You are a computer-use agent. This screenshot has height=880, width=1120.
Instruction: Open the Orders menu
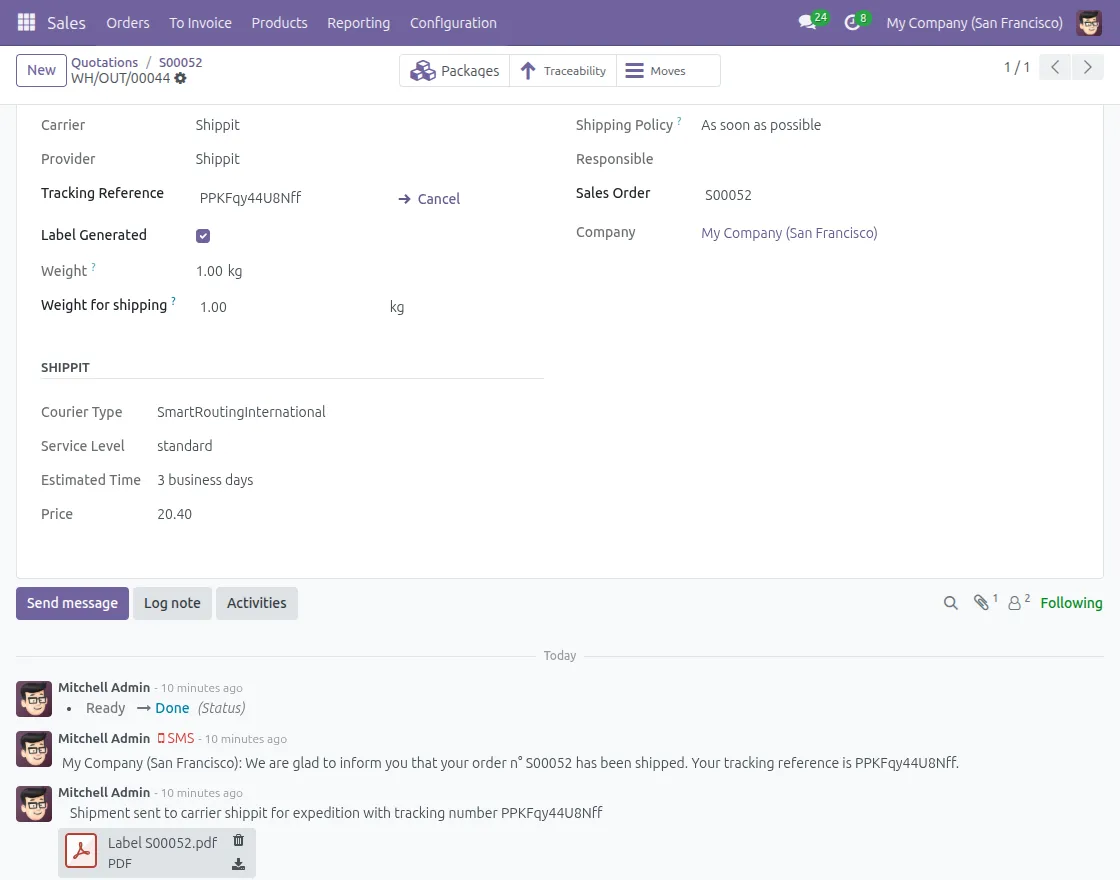tap(128, 23)
